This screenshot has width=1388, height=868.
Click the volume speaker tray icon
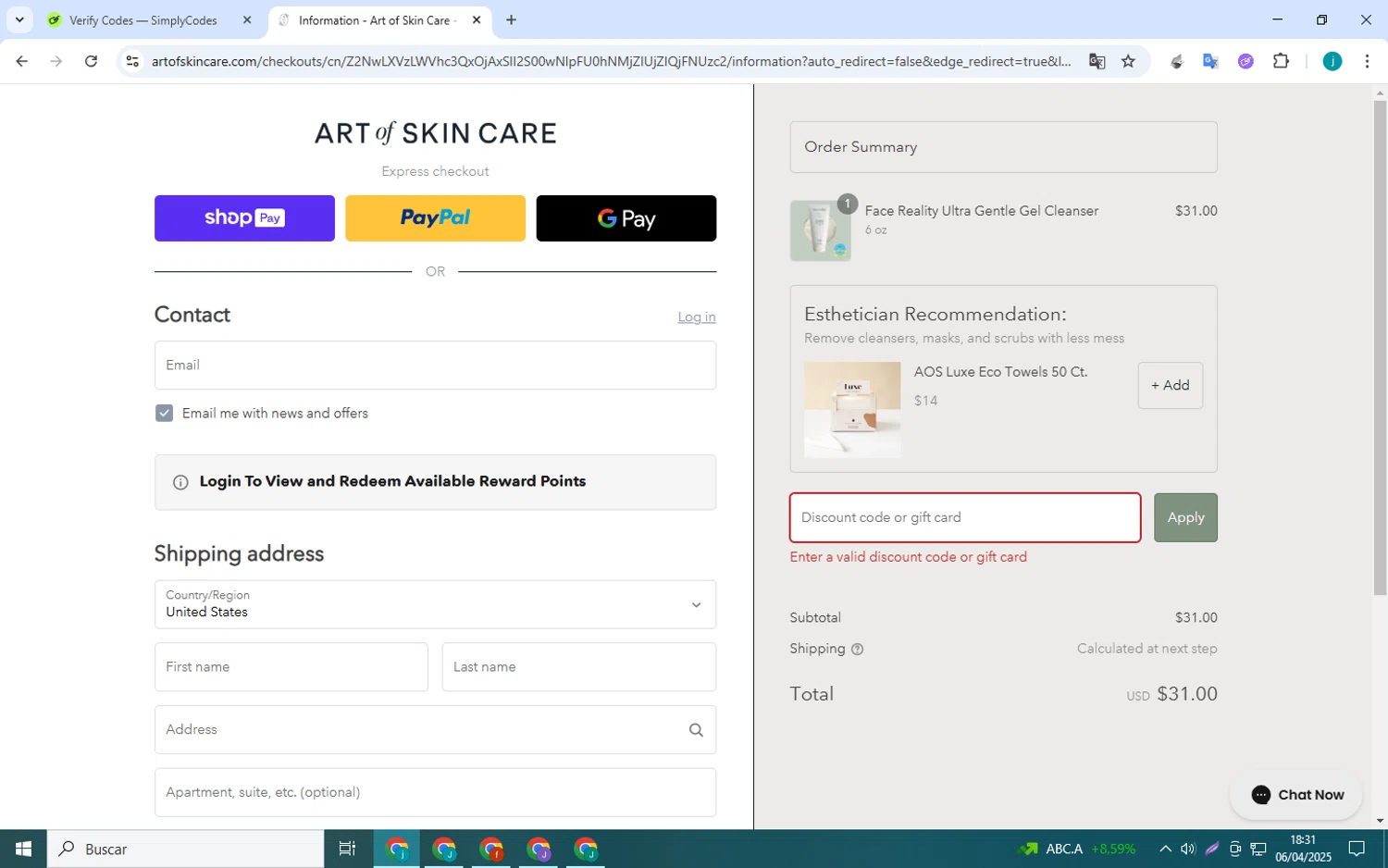click(x=1187, y=849)
